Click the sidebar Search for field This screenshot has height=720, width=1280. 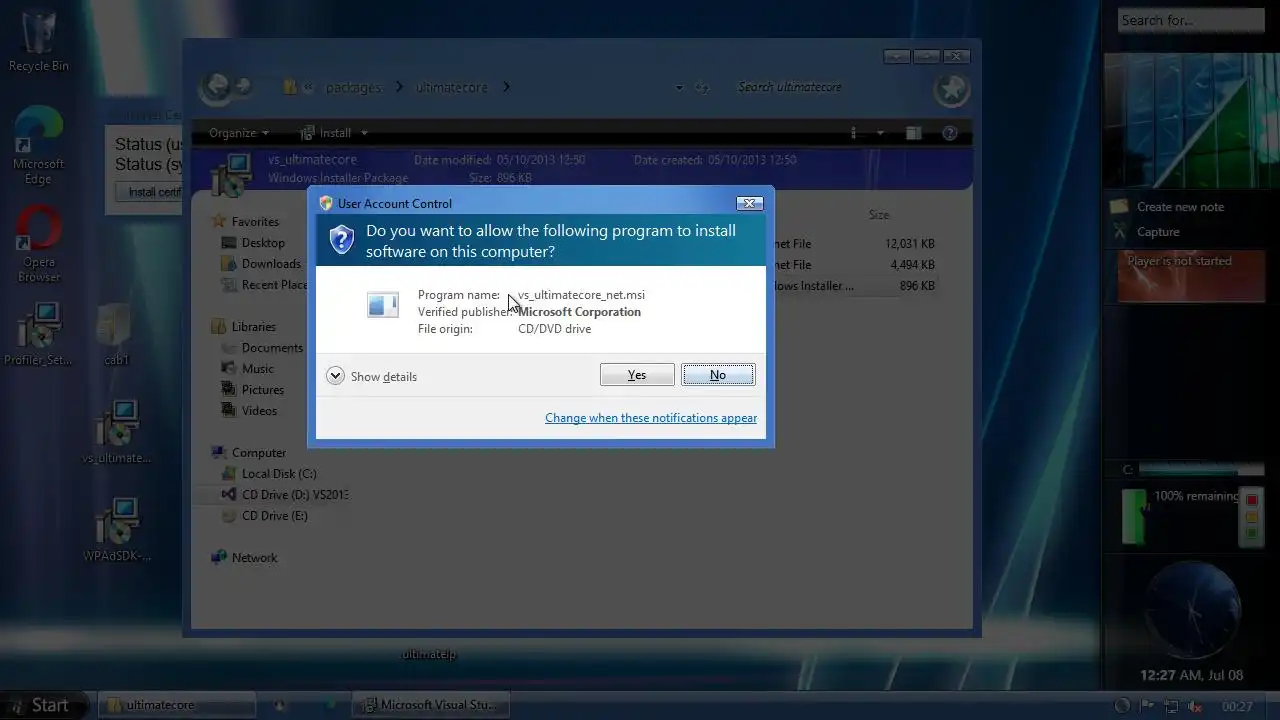(x=1193, y=20)
